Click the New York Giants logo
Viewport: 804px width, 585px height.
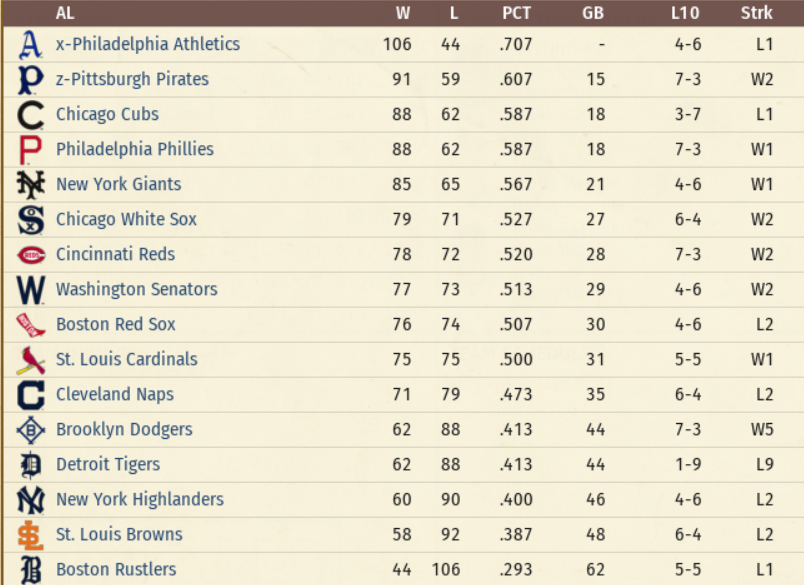31,185
